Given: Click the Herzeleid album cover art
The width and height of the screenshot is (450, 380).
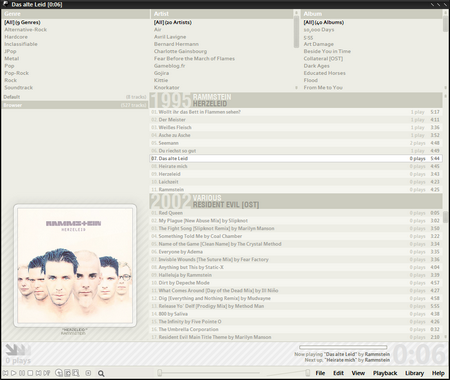Looking at the screenshot, I should (x=75, y=266).
